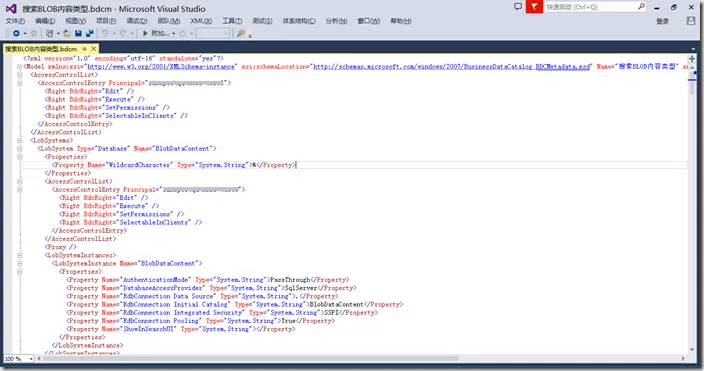704x371 pixels.
Task: Click the Save All toolbar icon
Action: (89, 33)
